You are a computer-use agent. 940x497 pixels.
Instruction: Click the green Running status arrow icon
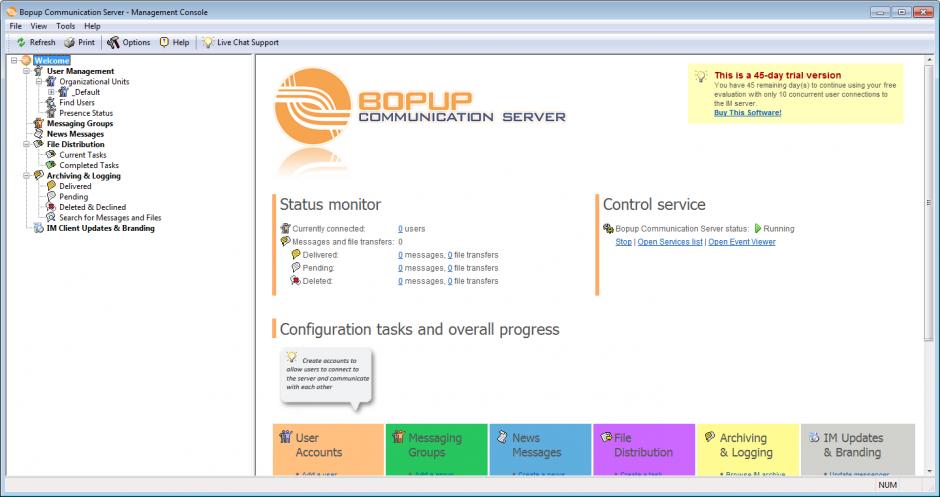[x=758, y=228]
